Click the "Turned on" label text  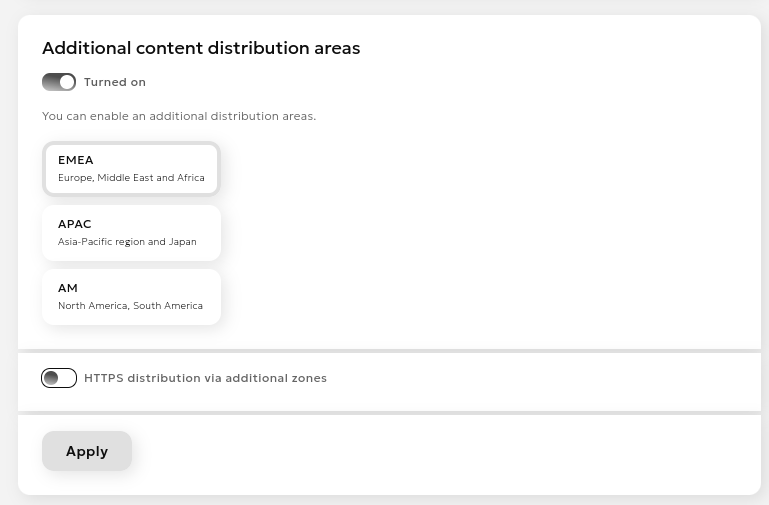coord(115,83)
